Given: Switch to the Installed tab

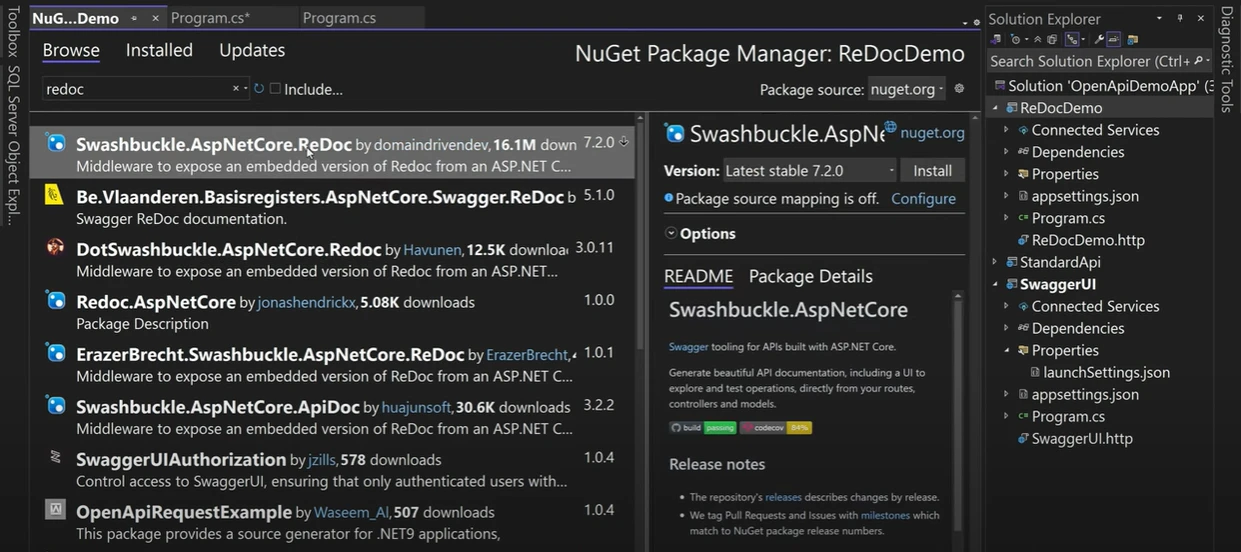Looking at the screenshot, I should [159, 50].
